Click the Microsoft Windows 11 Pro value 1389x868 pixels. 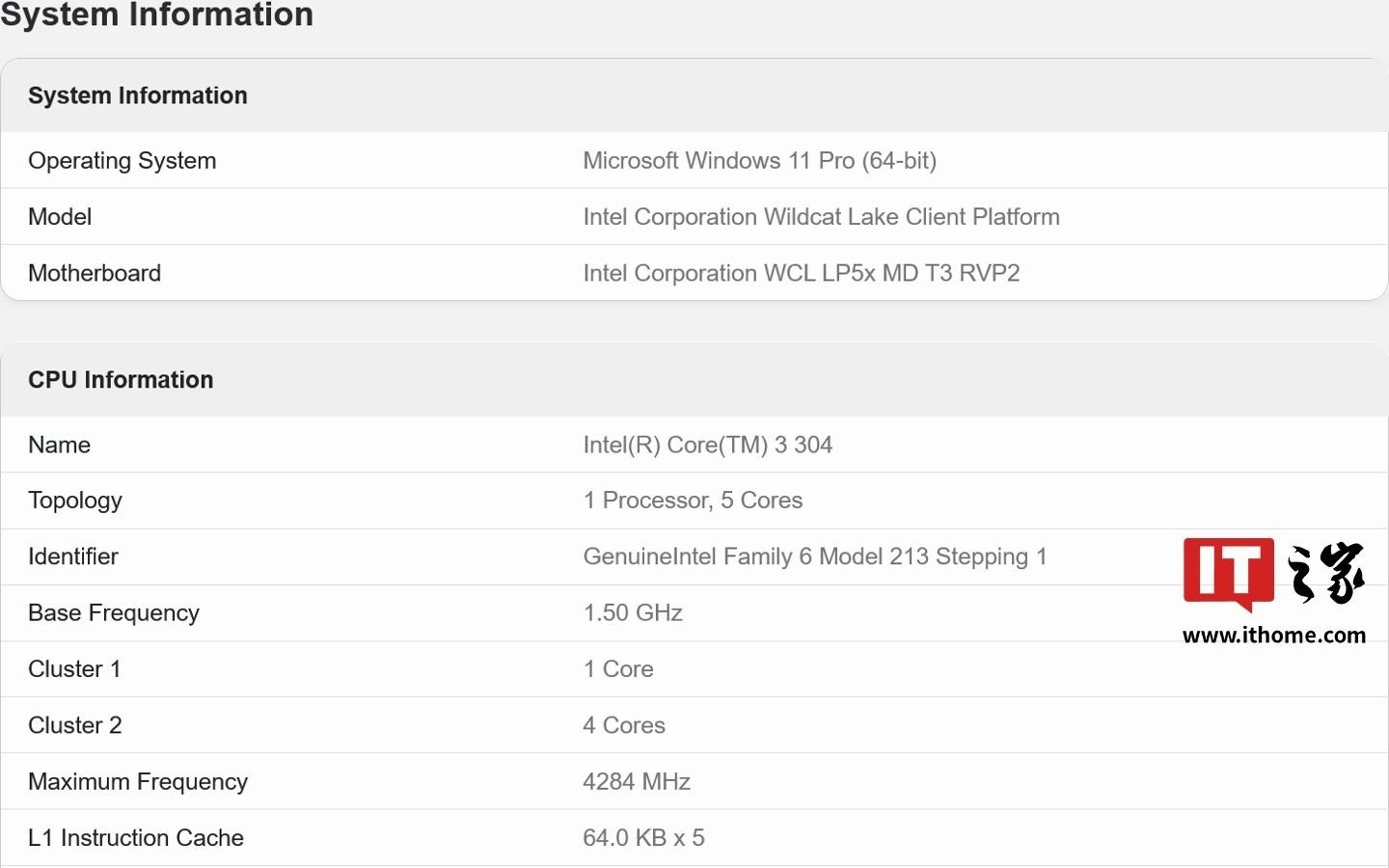[x=759, y=161]
